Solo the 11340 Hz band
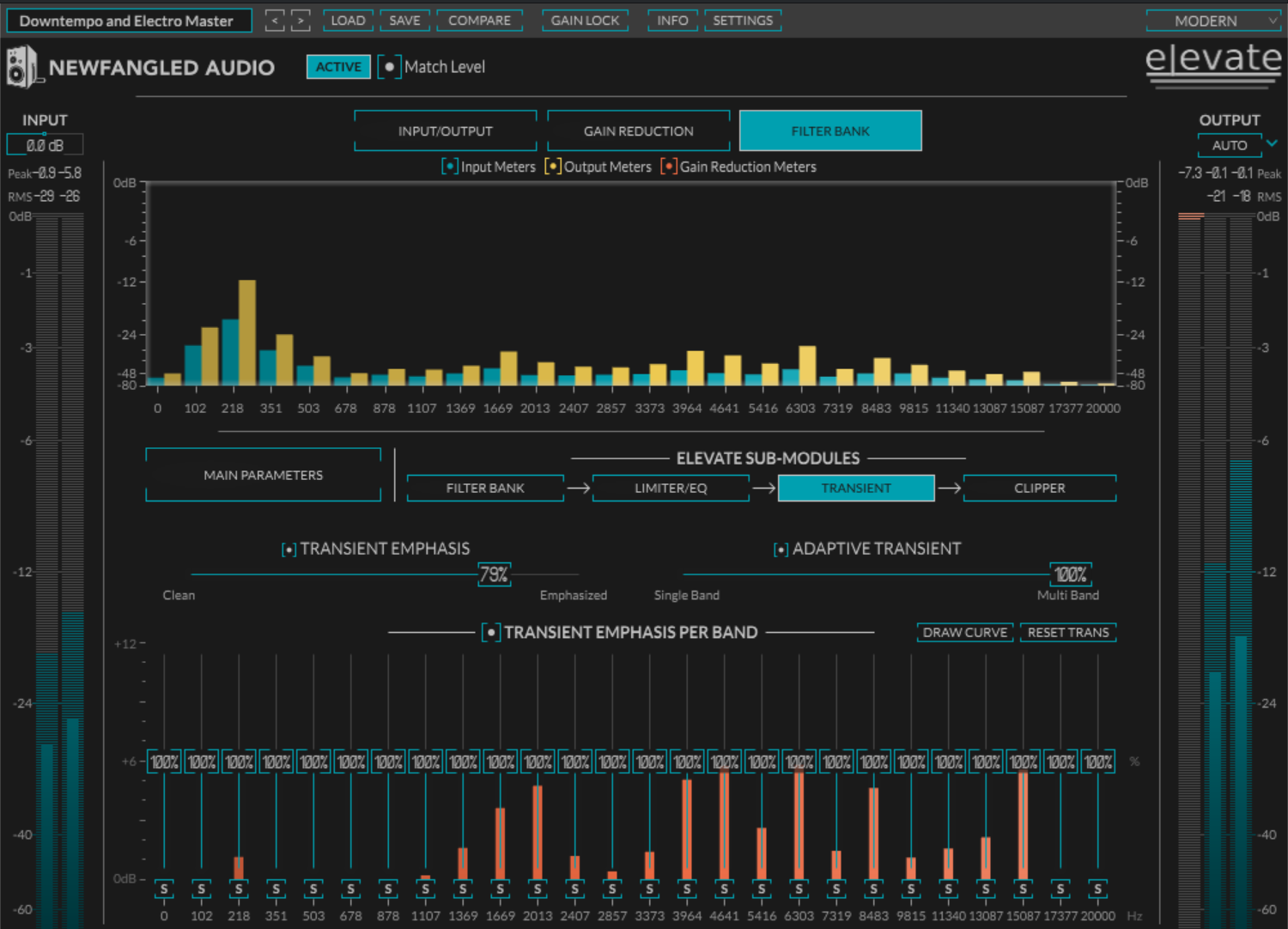Screen dimensions: 1288x929 [949, 890]
